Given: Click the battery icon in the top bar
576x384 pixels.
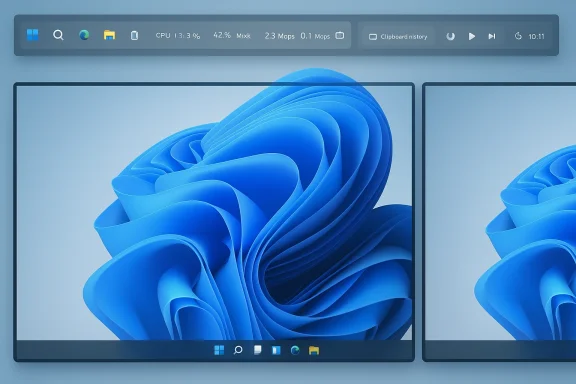Looking at the screenshot, I should [x=134, y=35].
